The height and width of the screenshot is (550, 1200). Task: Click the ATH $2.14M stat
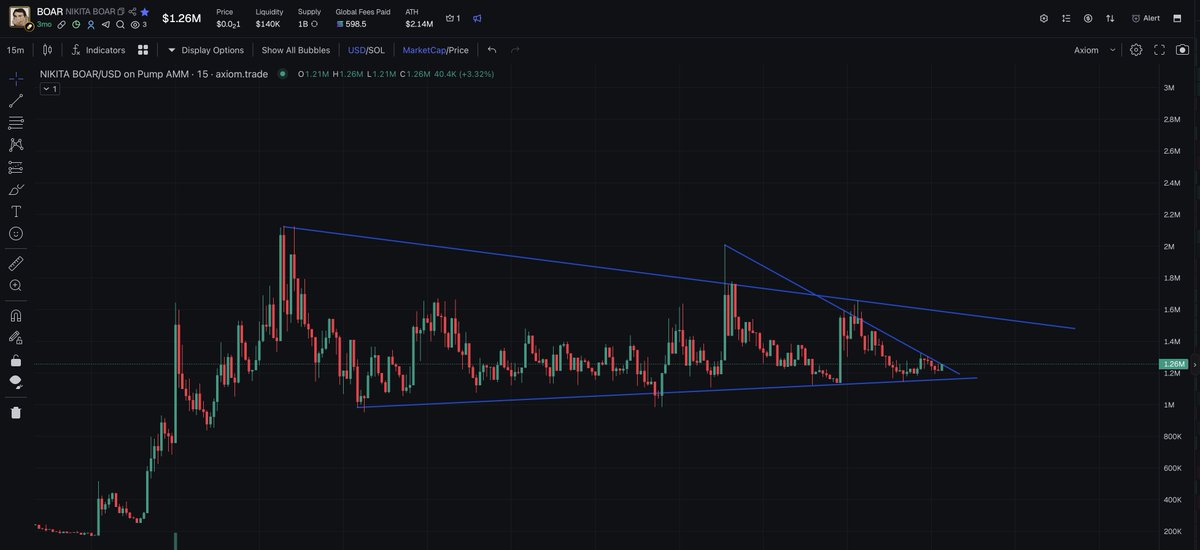click(419, 17)
